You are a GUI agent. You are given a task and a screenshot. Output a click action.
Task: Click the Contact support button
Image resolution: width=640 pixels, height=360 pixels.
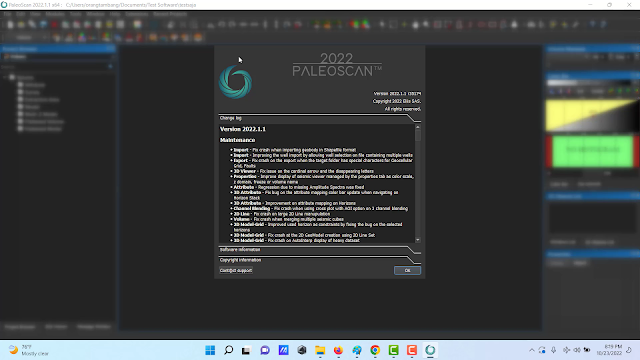(x=236, y=270)
